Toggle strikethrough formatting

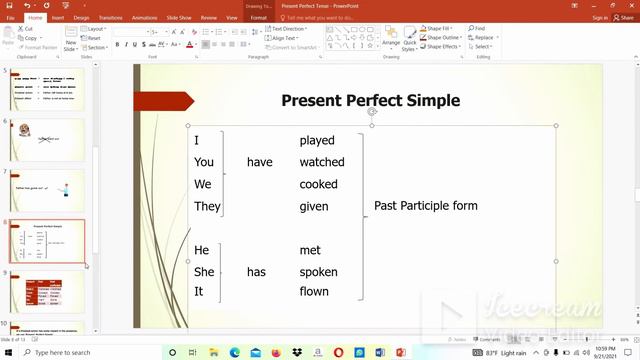point(152,44)
